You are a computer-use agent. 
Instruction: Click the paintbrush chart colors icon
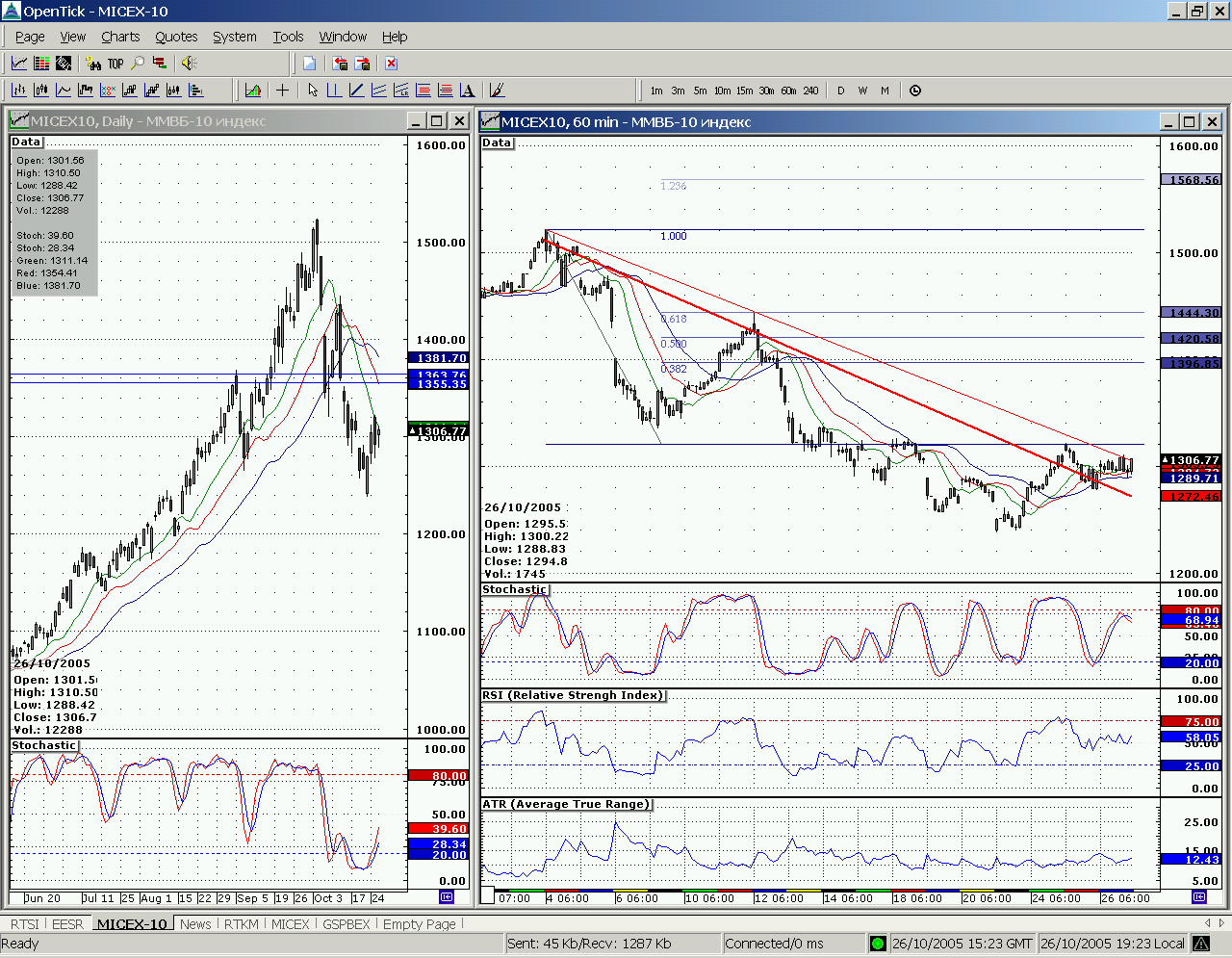pos(497,91)
